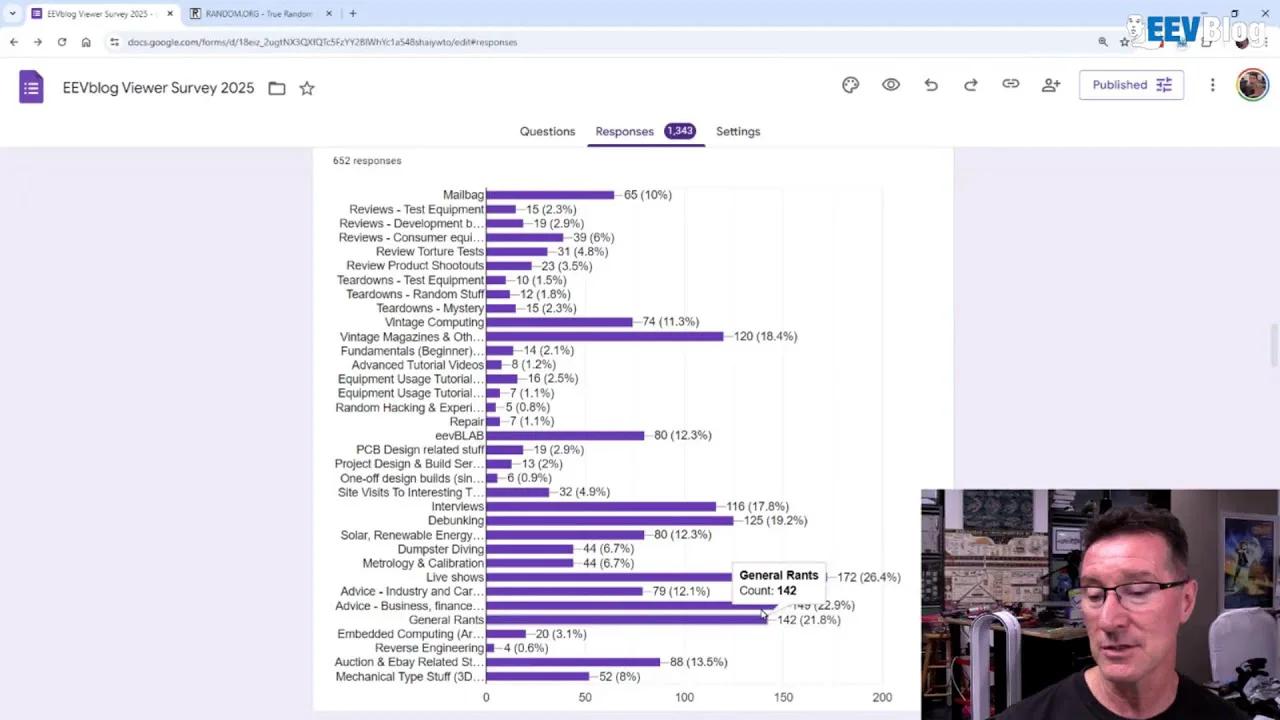This screenshot has width=1280, height=720.
Task: Add collaborators with person-plus icon
Action: 1050,85
